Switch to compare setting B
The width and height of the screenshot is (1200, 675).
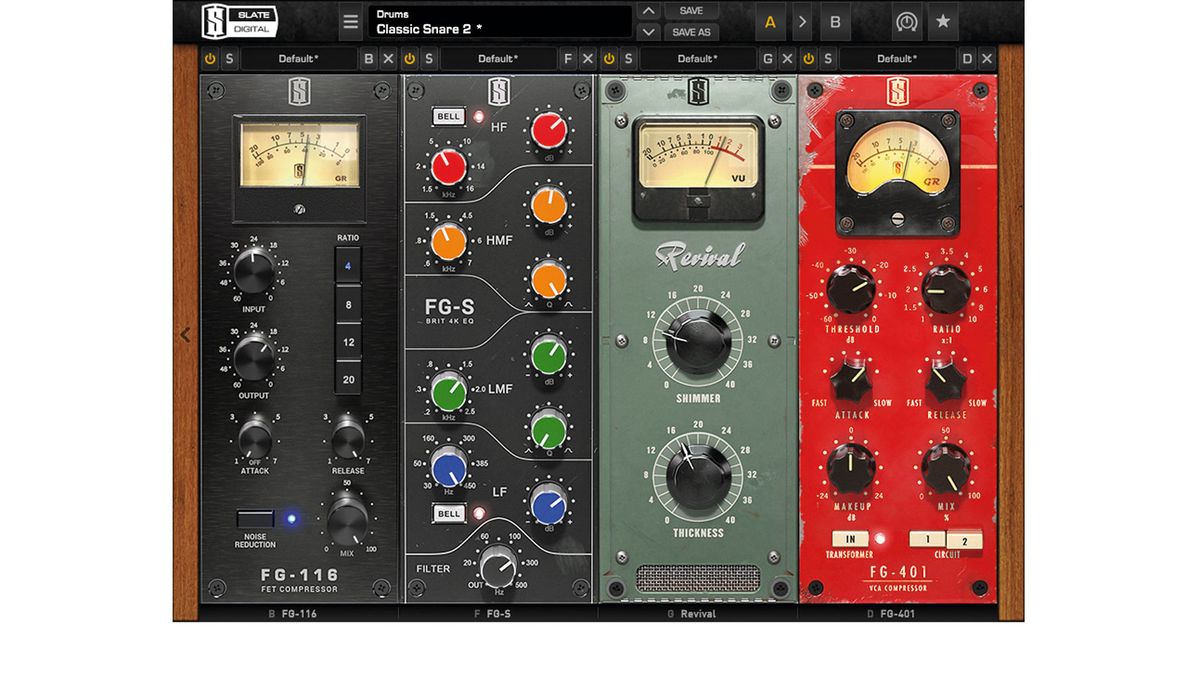[x=837, y=22]
